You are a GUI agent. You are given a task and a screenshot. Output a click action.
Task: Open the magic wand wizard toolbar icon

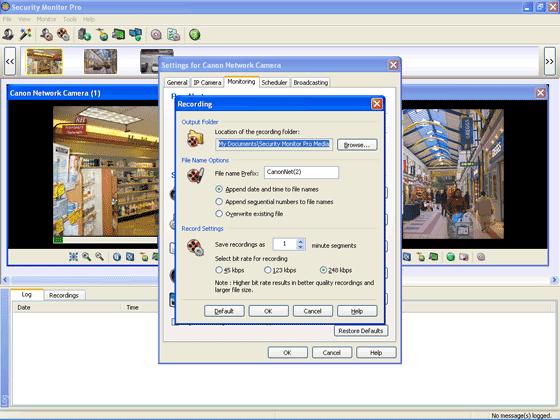coord(26,35)
